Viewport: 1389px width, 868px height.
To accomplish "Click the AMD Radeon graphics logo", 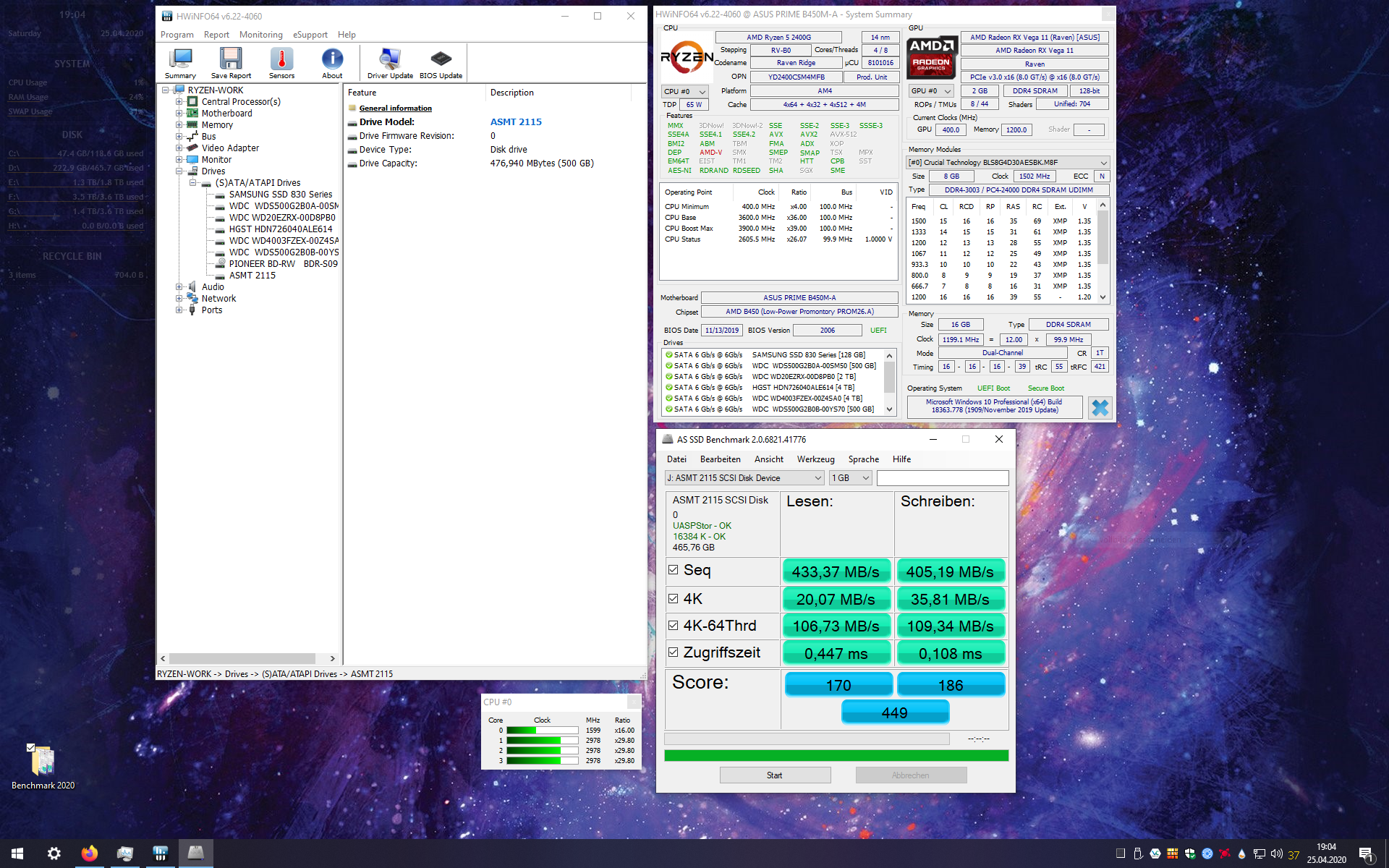I will [931, 57].
